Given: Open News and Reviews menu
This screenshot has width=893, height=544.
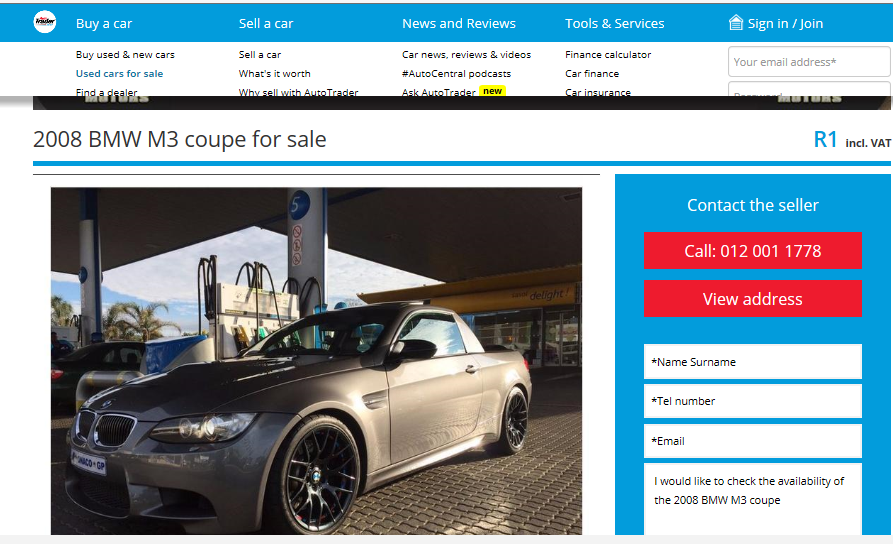Looking at the screenshot, I should pos(458,23).
